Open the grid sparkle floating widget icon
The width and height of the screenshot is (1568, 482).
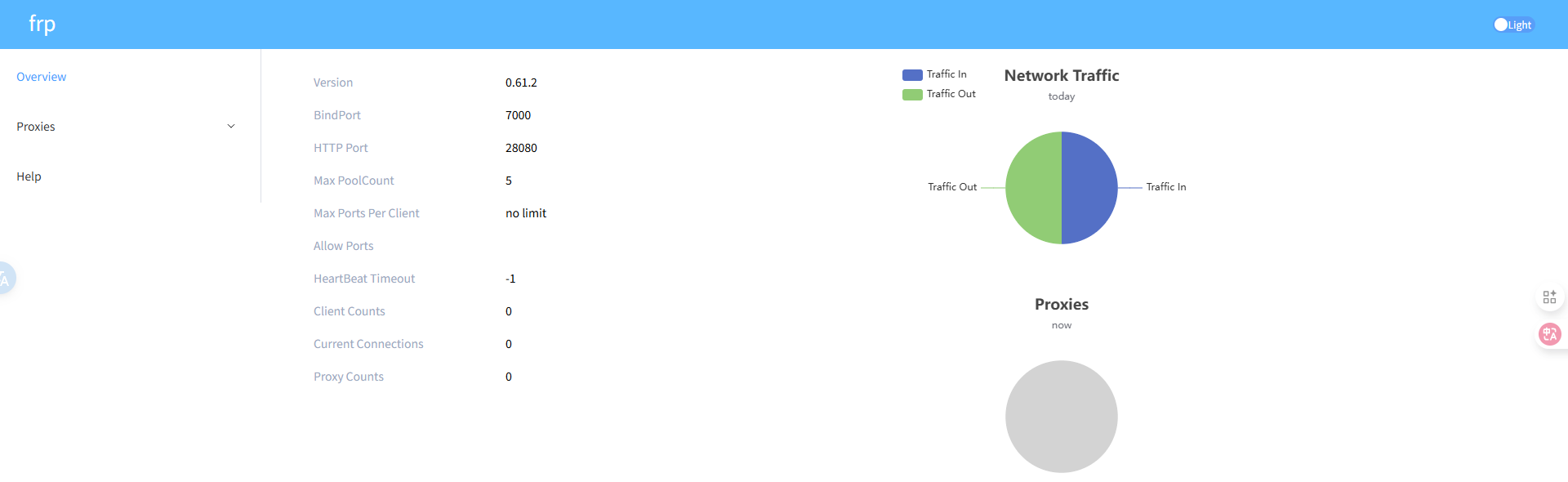1549,297
